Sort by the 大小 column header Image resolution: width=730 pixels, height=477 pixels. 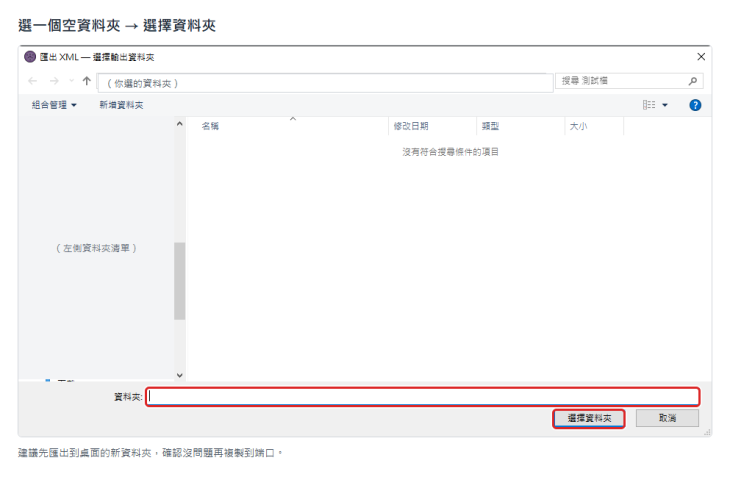point(594,126)
